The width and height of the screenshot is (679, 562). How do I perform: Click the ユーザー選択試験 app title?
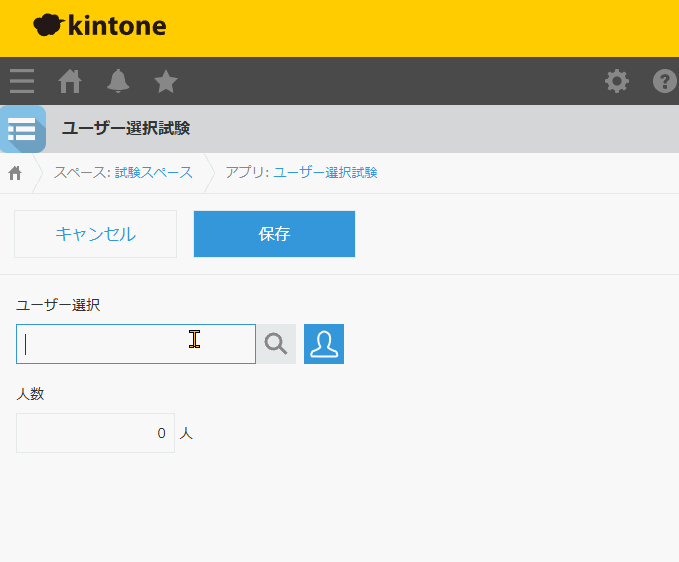126,128
